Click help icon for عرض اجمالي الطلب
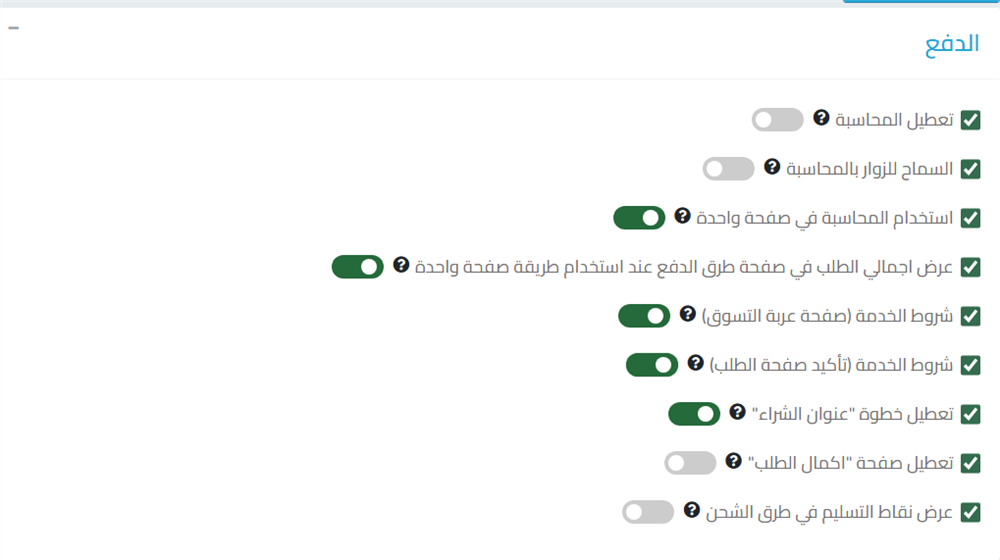The image size is (1000, 560). click(x=401, y=265)
